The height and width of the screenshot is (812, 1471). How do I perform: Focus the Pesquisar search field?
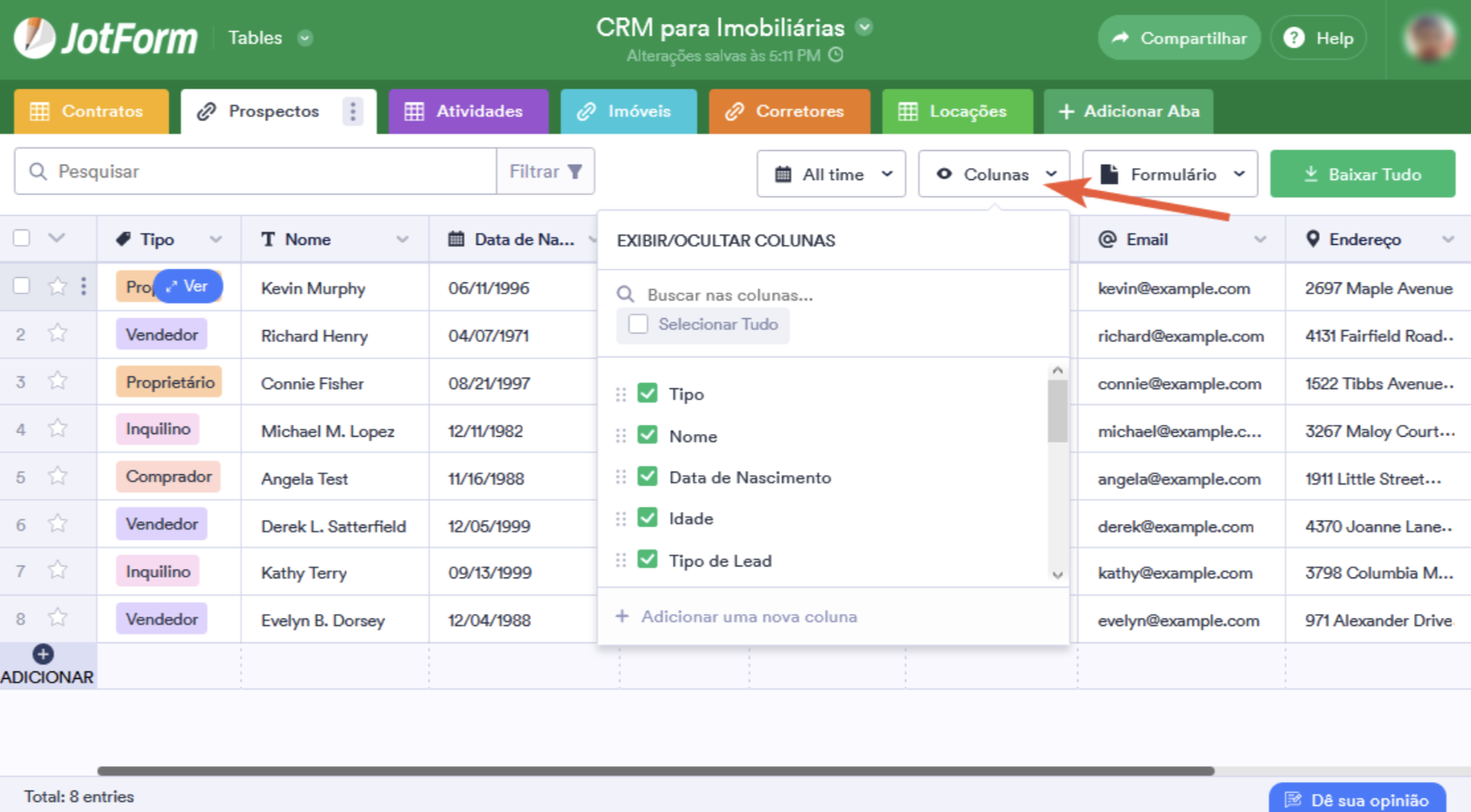[255, 171]
